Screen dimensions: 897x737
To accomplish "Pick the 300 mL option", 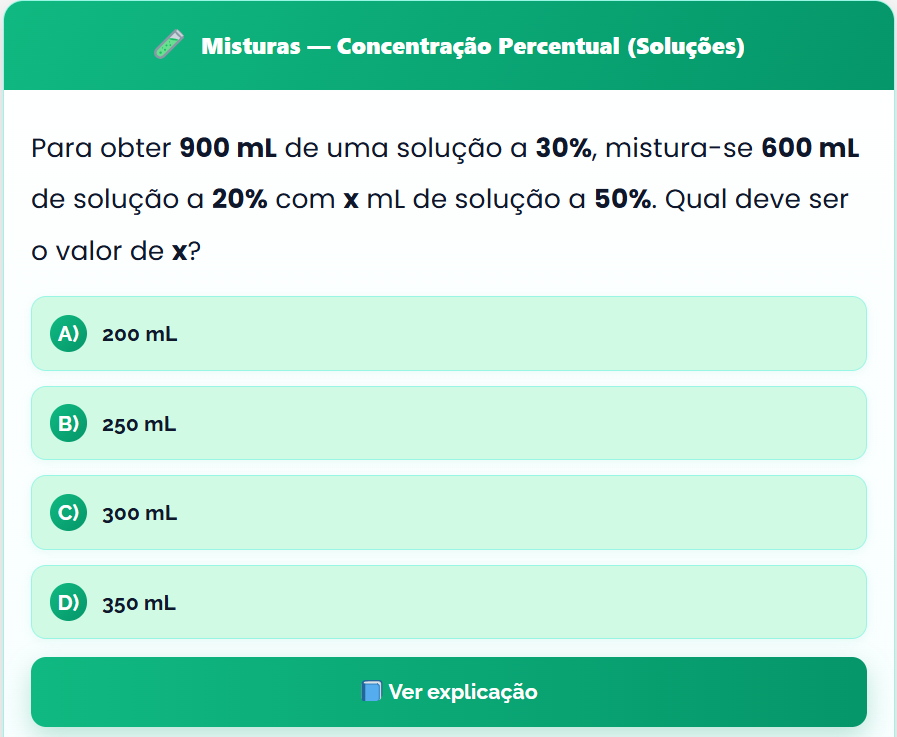I will click(448, 513).
